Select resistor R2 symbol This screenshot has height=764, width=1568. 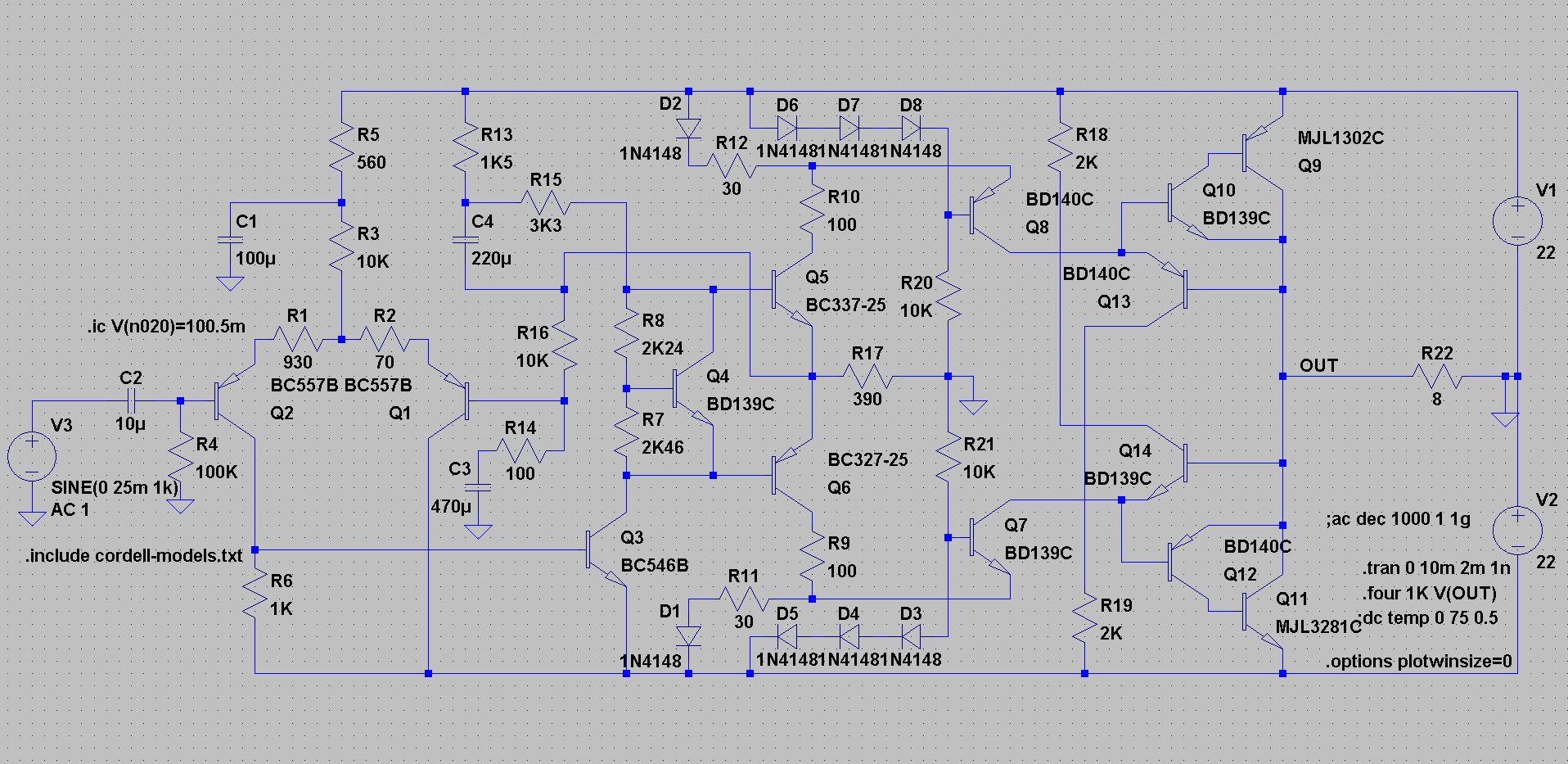(x=385, y=339)
